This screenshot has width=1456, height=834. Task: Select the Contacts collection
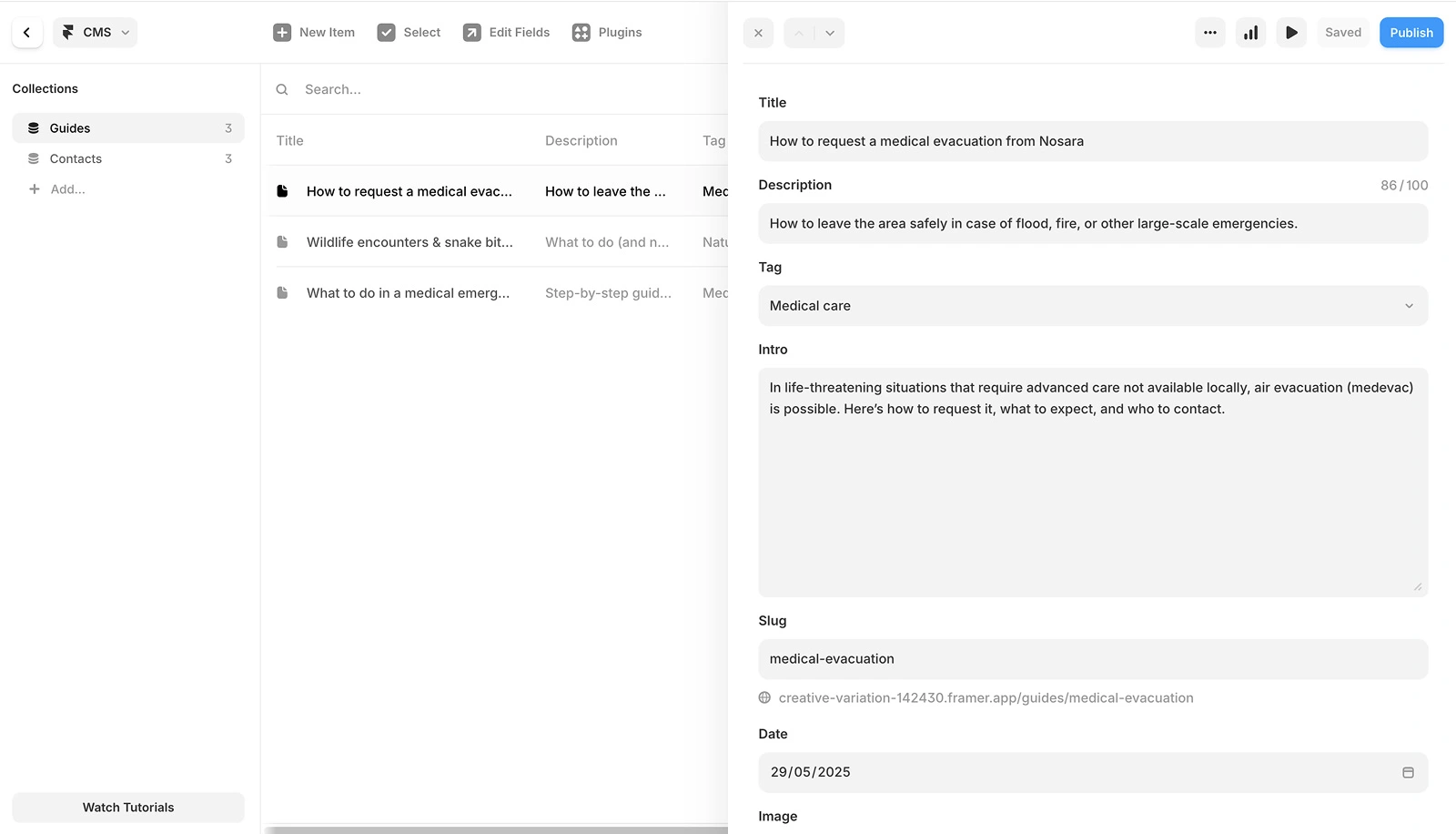(x=76, y=158)
